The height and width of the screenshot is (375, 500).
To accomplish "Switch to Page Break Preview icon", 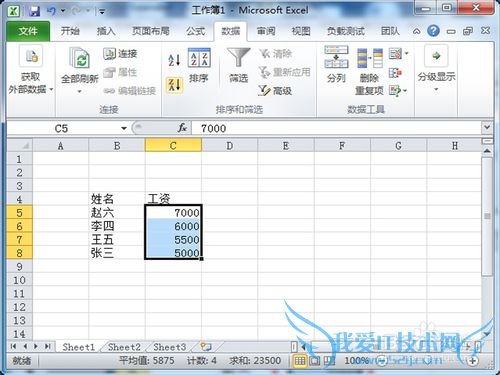I will click(x=329, y=360).
